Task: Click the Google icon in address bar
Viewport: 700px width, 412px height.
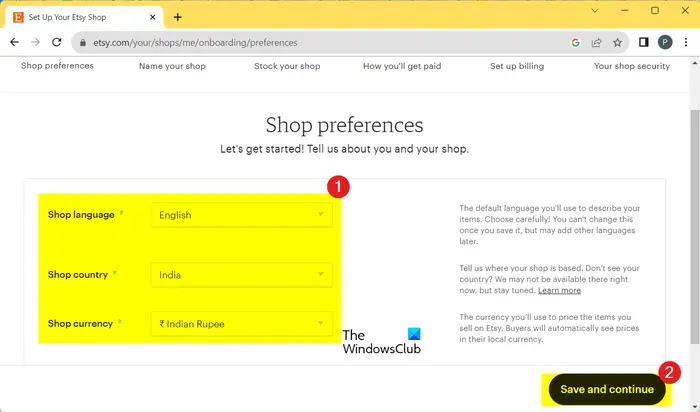Action: pos(576,43)
